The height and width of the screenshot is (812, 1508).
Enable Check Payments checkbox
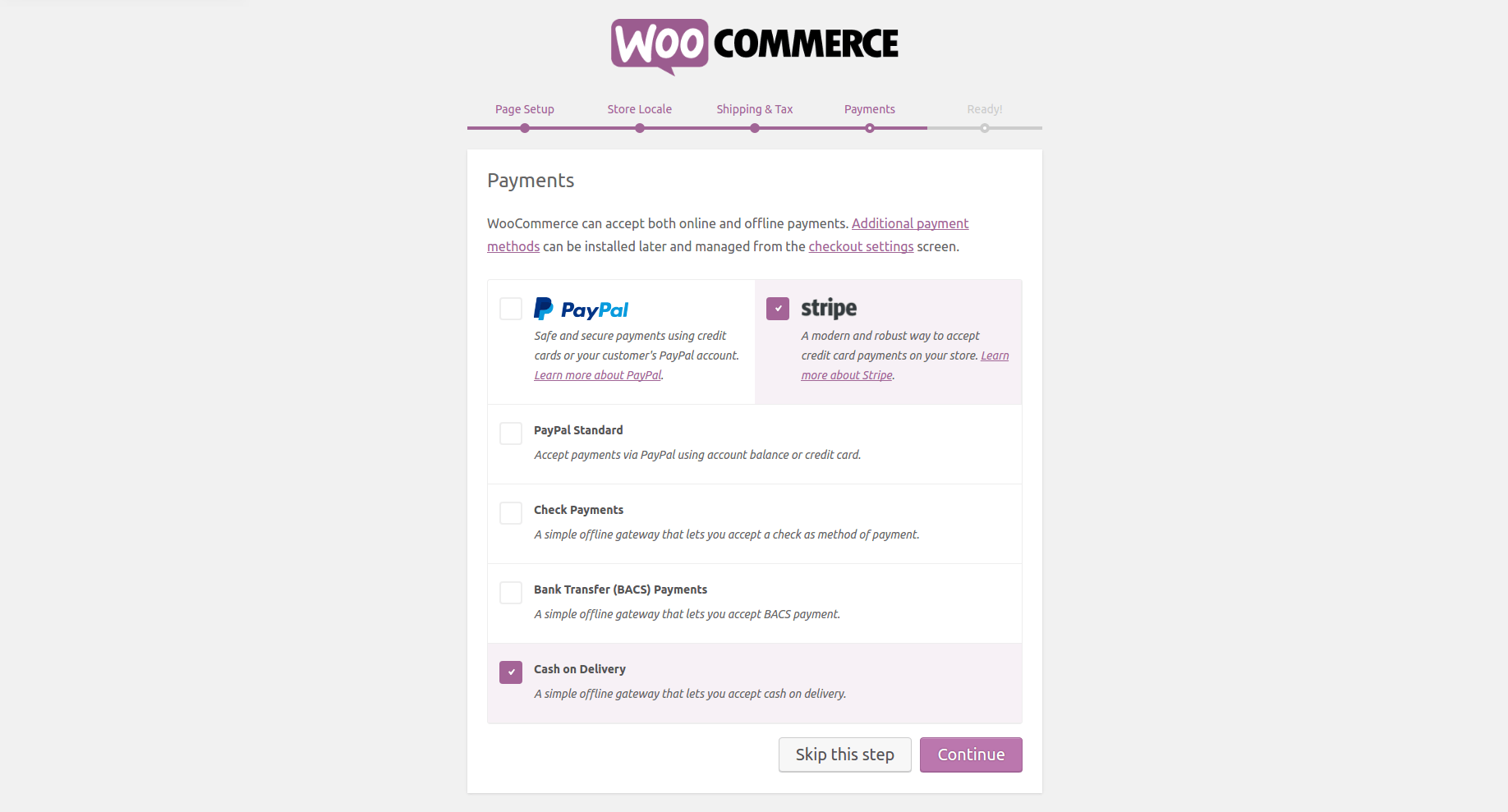[x=511, y=513]
